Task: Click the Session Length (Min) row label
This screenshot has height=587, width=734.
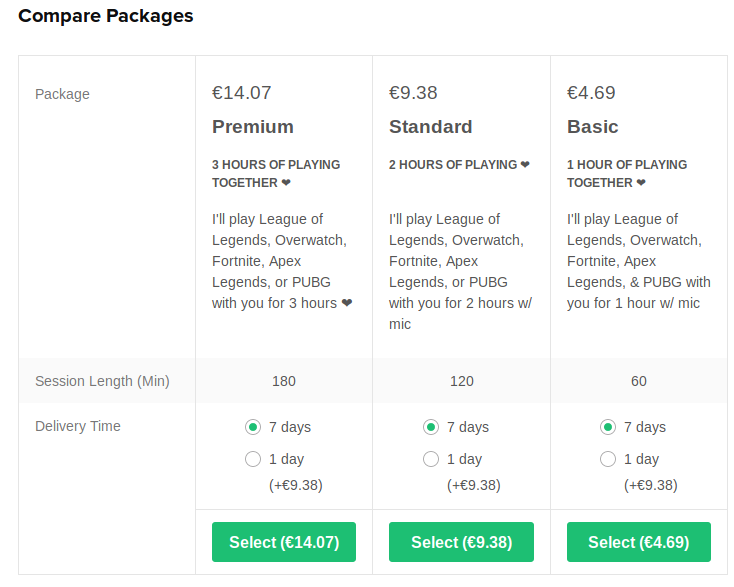Action: click(102, 381)
